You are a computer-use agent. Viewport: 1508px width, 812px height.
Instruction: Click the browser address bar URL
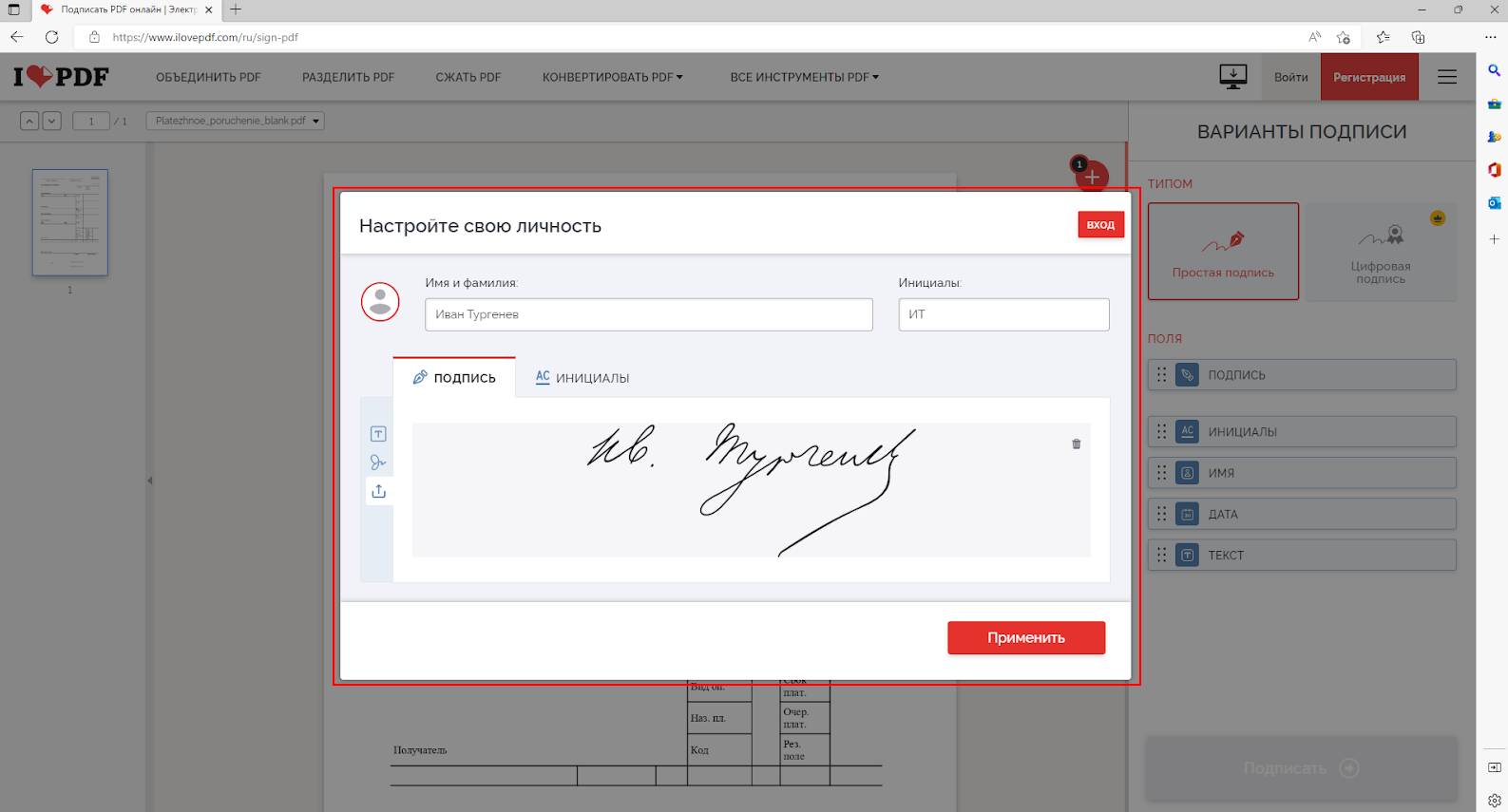pos(205,37)
